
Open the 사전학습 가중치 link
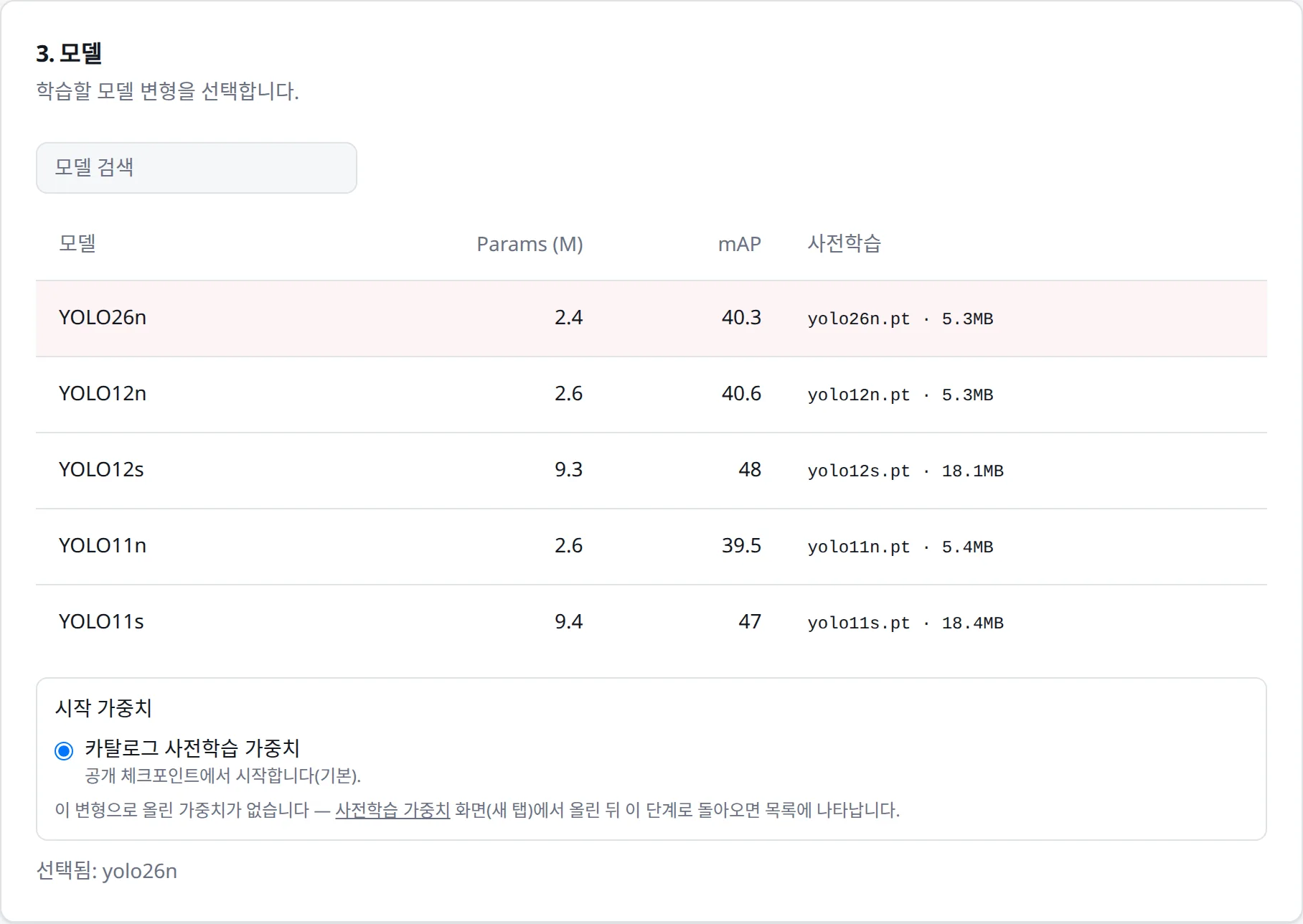tap(392, 810)
